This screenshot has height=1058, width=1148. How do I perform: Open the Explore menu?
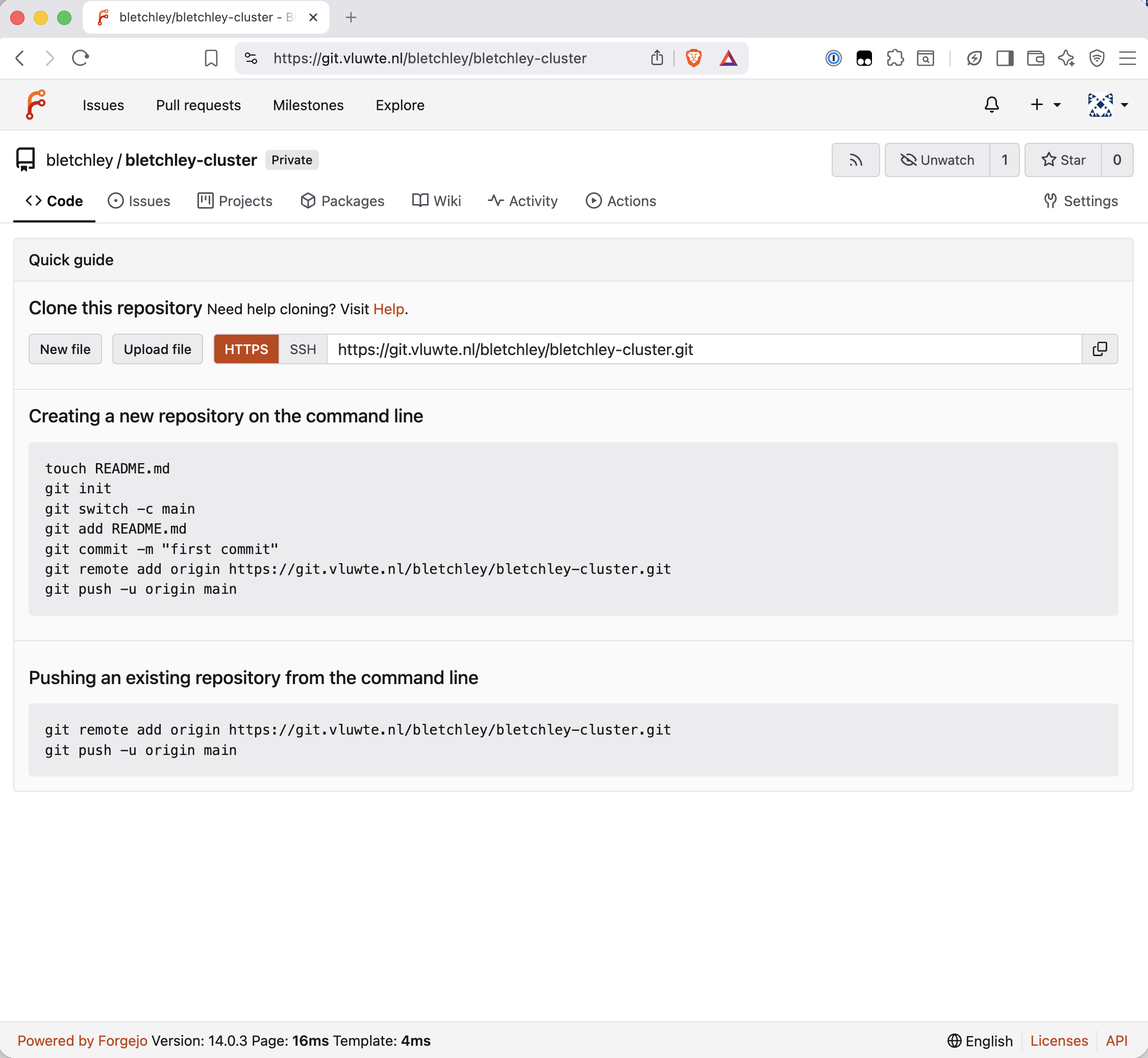tap(400, 105)
